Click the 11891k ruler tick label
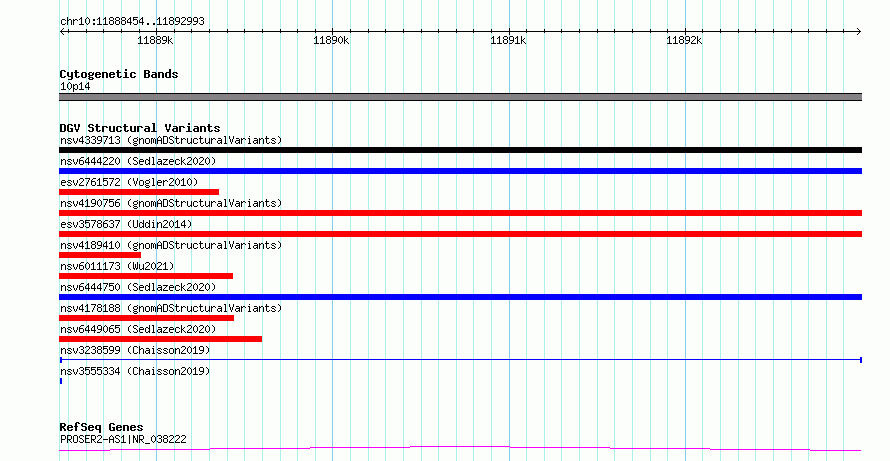Viewport: 890px width, 461px height. [x=508, y=40]
